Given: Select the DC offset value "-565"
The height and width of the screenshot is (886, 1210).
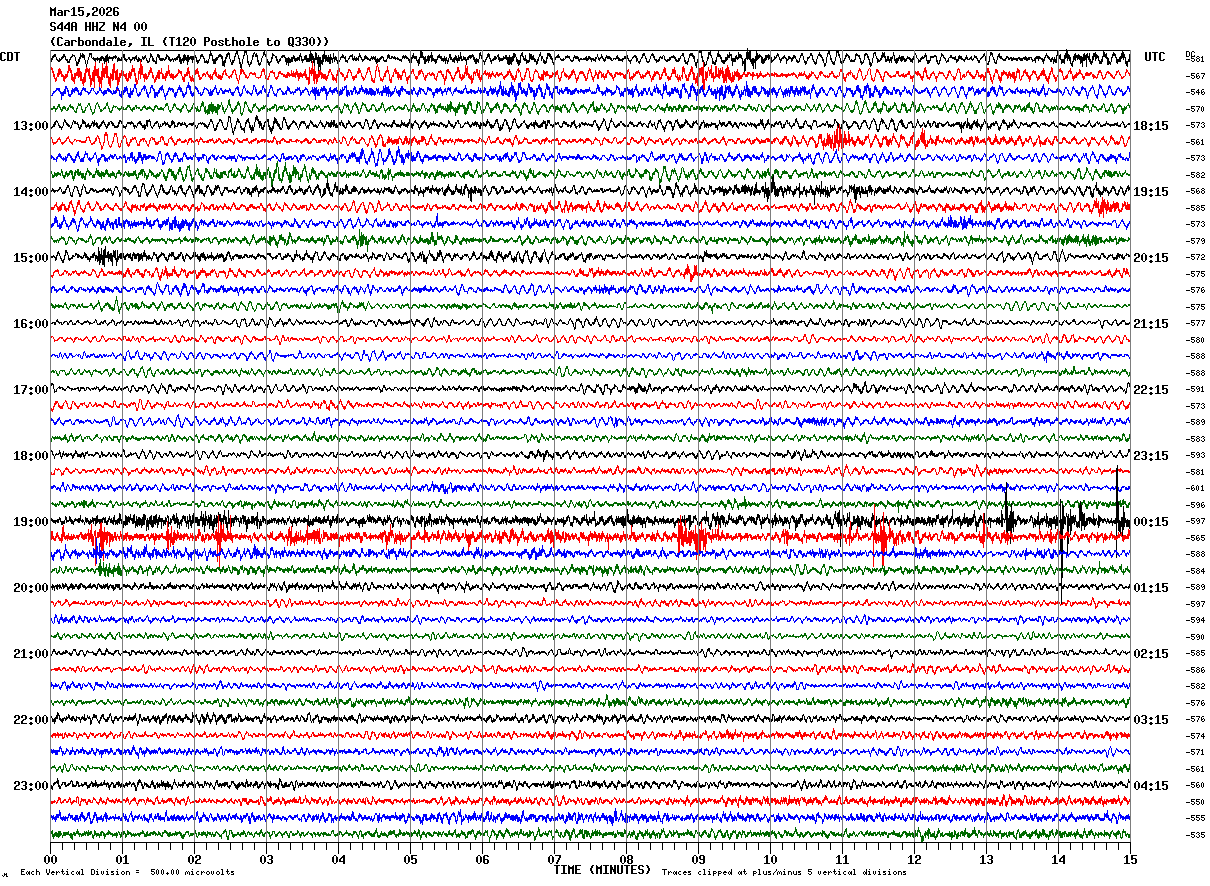Looking at the screenshot, I should 1195,538.
